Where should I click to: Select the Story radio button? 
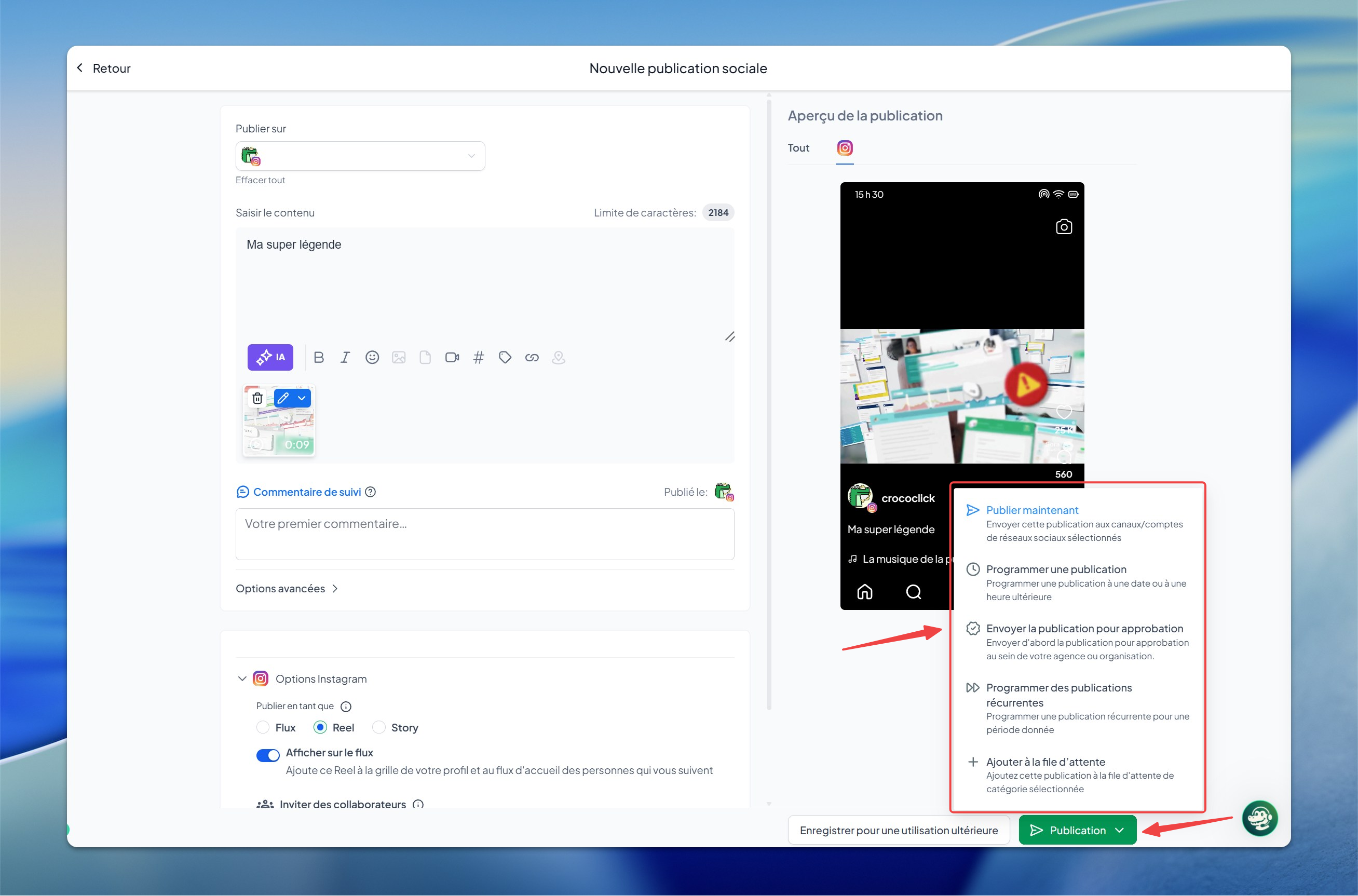click(378, 727)
